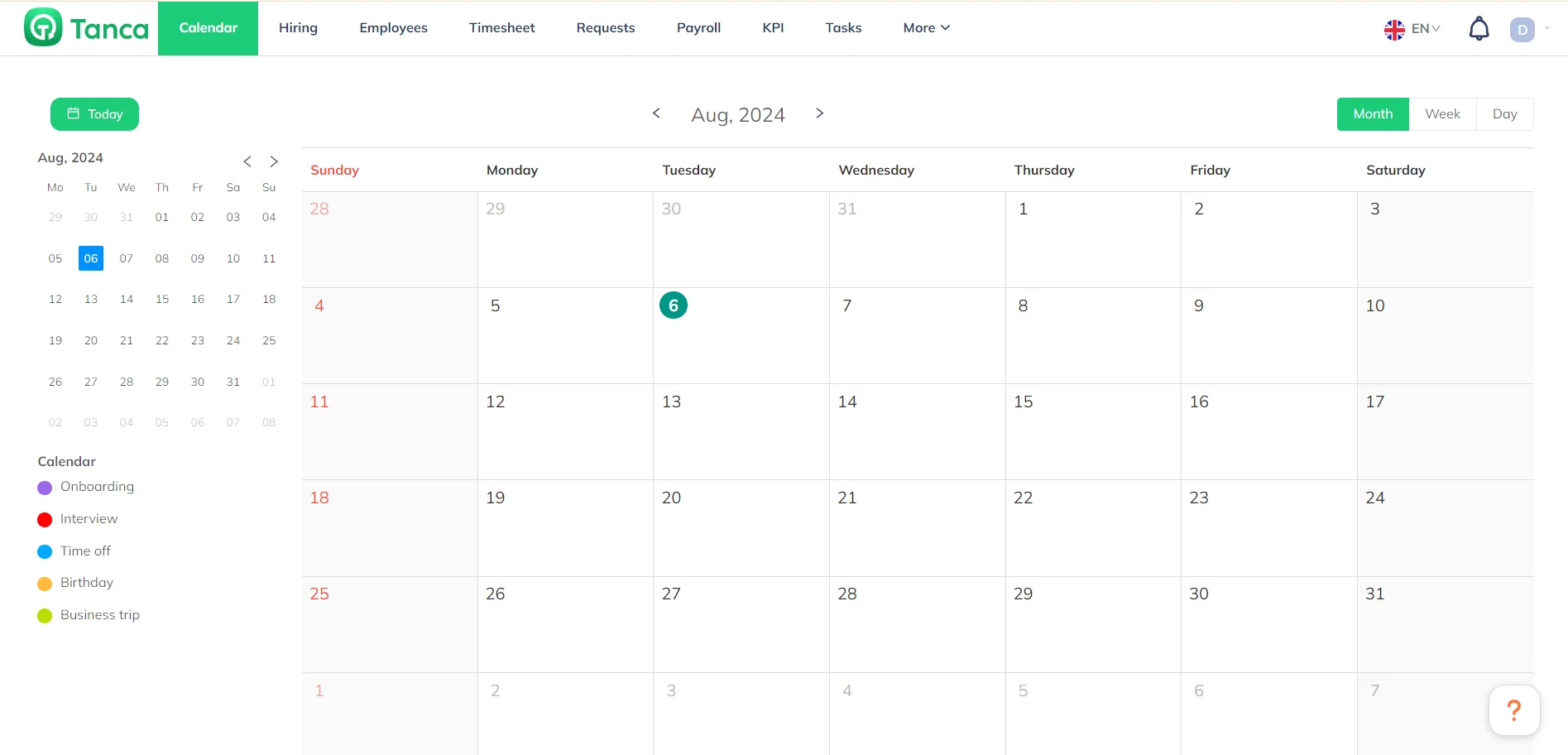Open the EN language dropdown
Screen dimensions: 1568x755
(1426, 29)
